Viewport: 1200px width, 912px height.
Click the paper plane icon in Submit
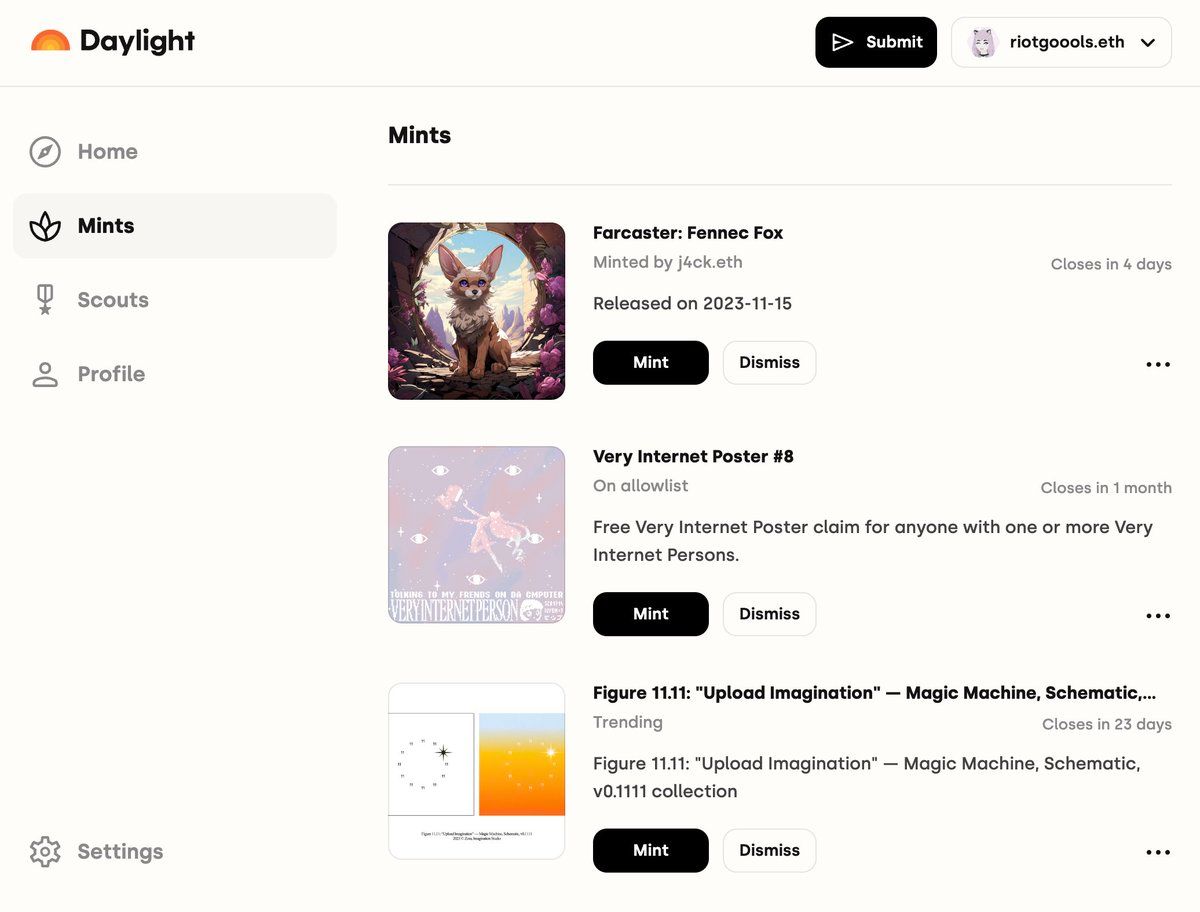(x=843, y=42)
